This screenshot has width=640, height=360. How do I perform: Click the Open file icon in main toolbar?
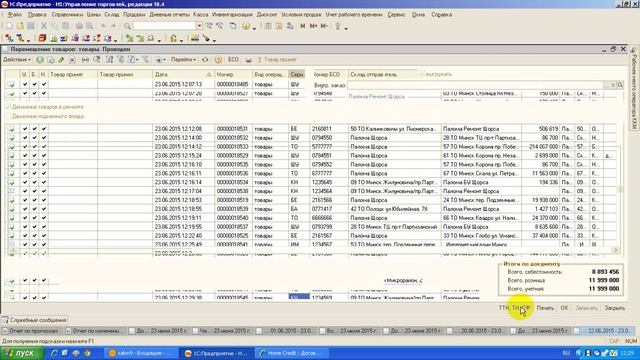20,26
